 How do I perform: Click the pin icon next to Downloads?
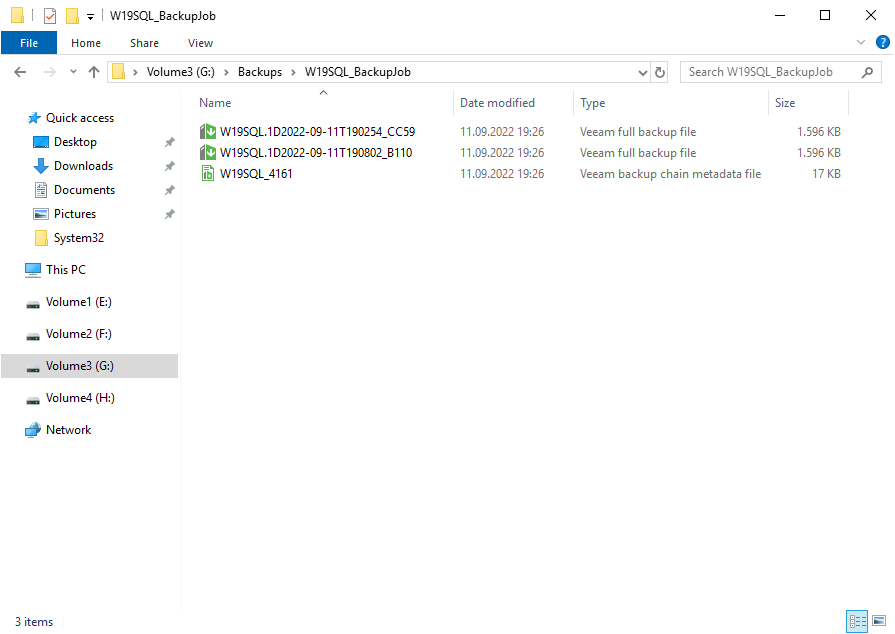pos(170,166)
